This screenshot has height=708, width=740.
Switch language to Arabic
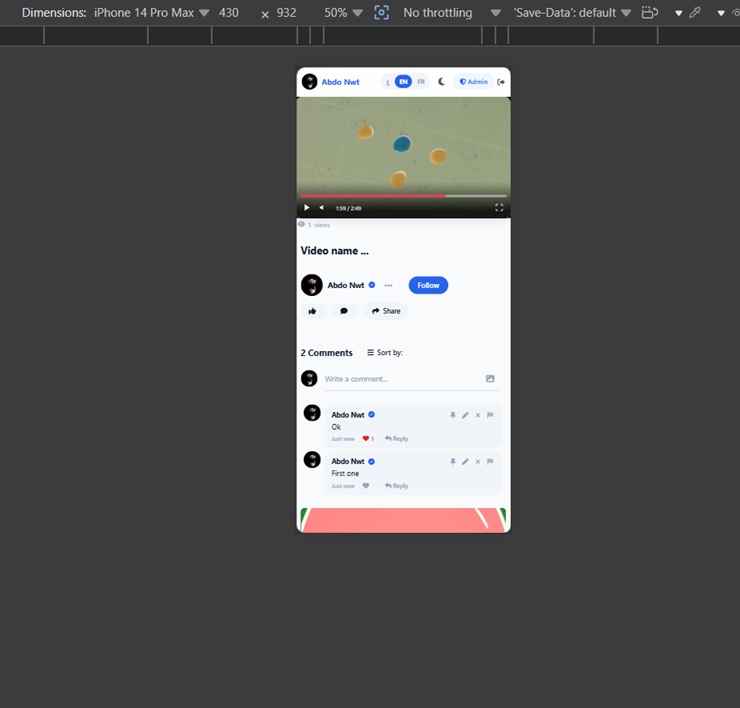[387, 82]
